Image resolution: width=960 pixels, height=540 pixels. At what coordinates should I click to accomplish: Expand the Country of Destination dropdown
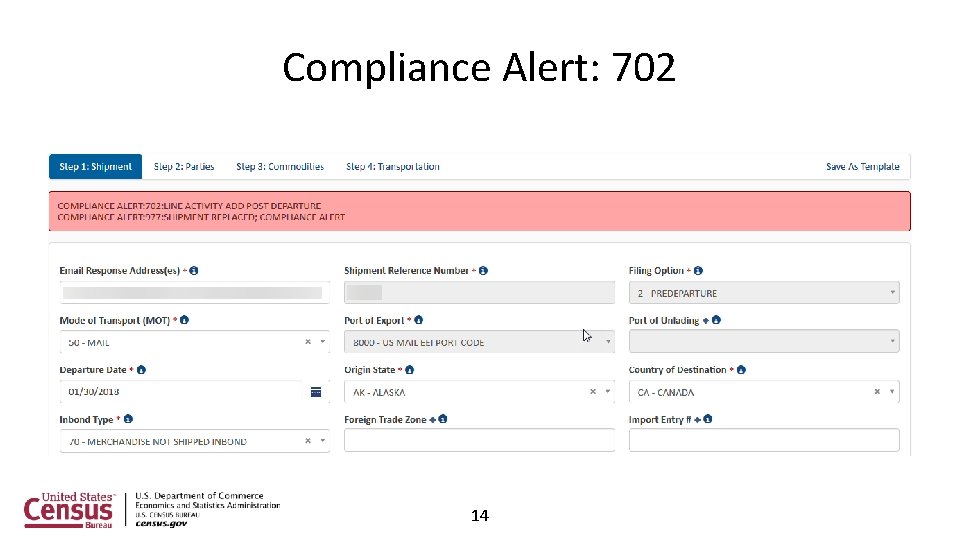[x=892, y=392]
